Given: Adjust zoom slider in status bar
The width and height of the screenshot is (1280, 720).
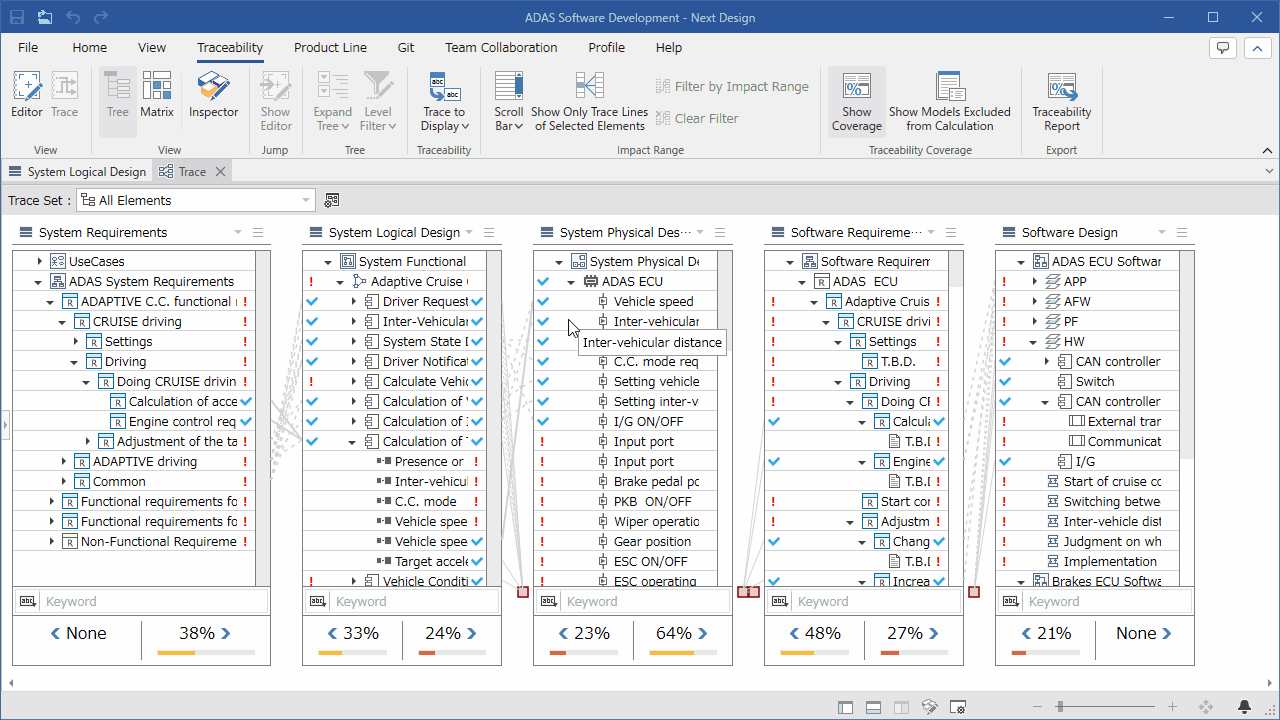Looking at the screenshot, I should pyautogui.click(x=1059, y=707).
